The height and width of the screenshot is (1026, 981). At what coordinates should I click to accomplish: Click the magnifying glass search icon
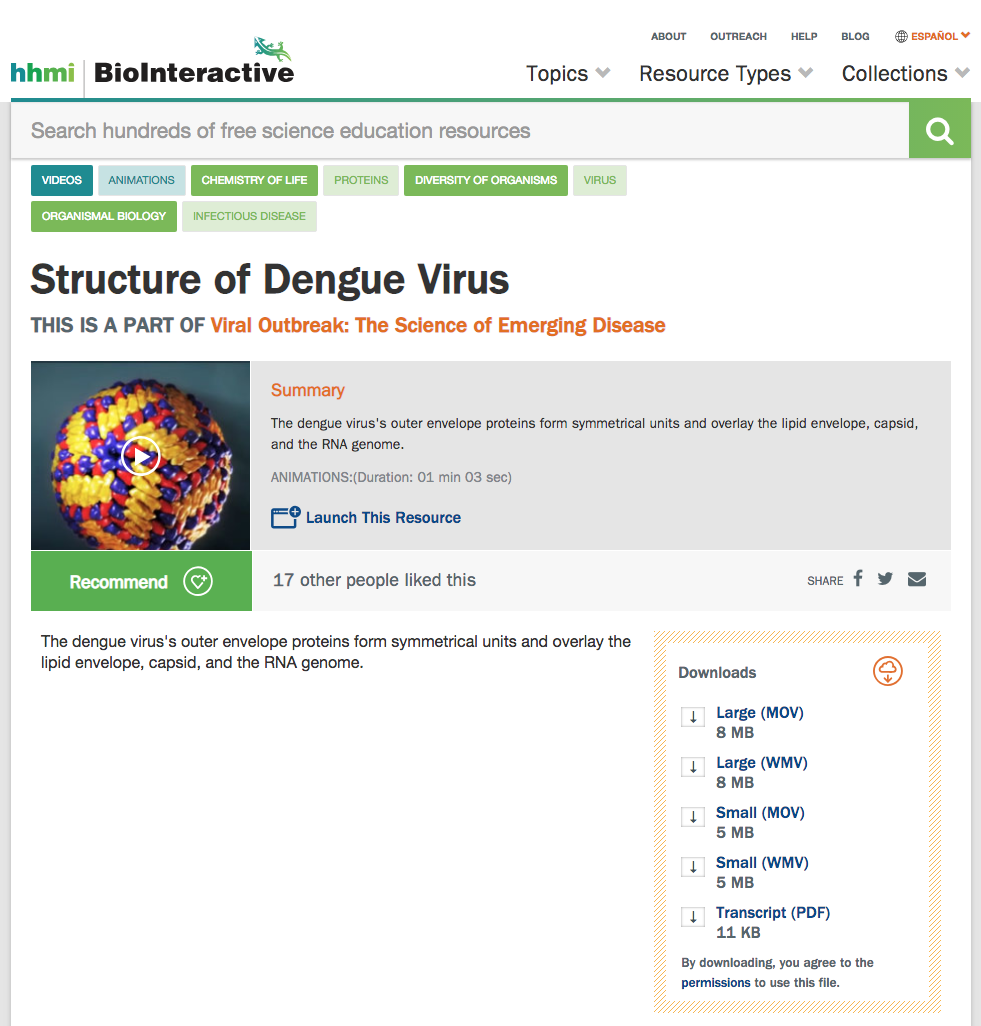click(x=938, y=130)
